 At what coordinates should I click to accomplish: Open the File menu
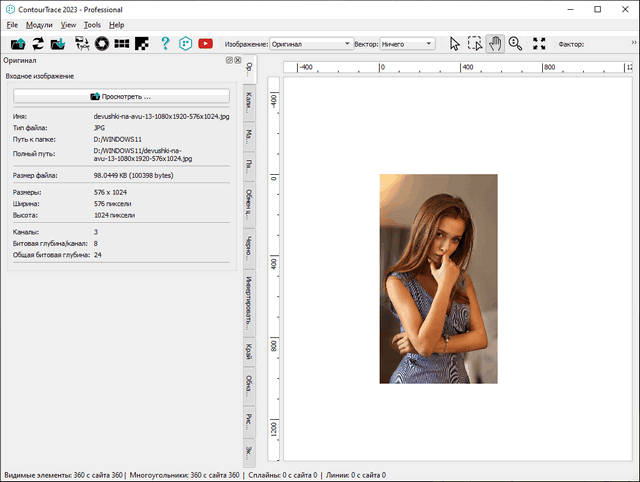coord(12,25)
